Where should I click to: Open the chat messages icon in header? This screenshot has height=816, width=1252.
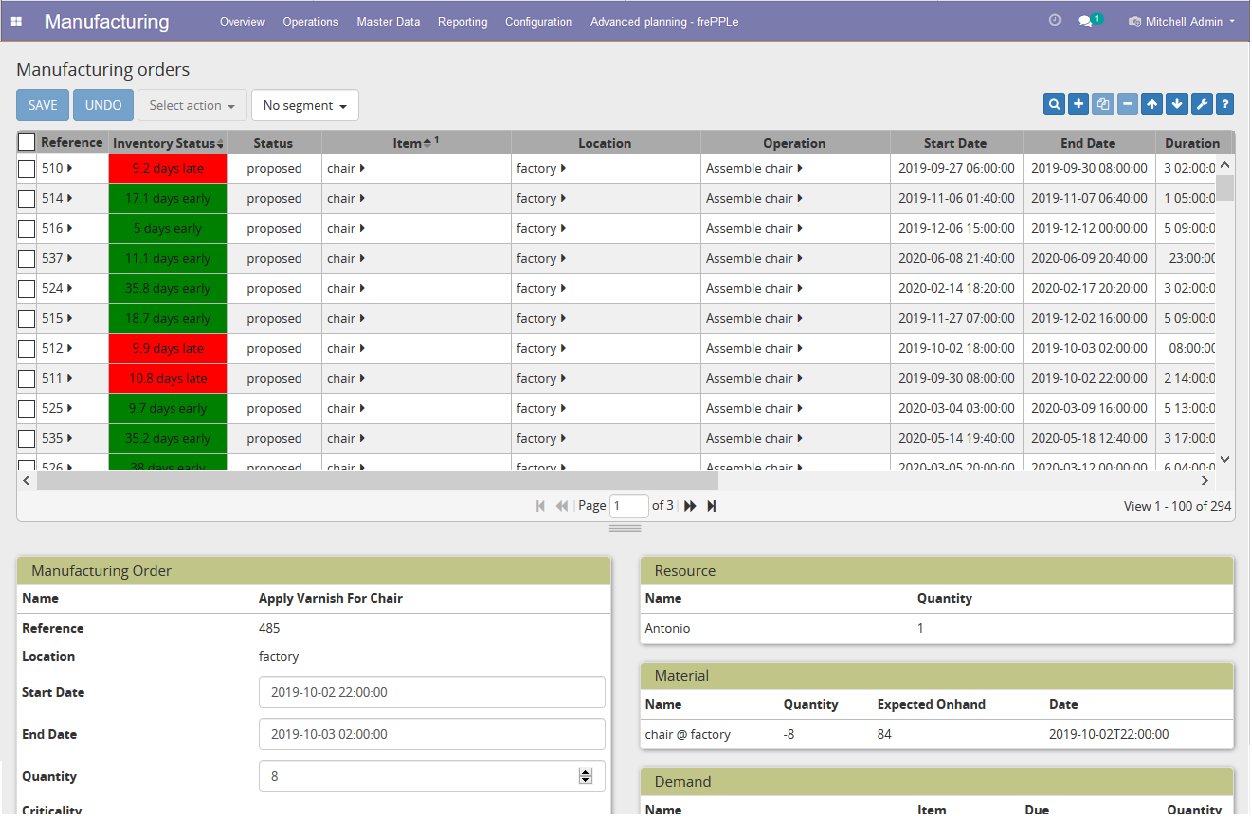click(x=1086, y=21)
